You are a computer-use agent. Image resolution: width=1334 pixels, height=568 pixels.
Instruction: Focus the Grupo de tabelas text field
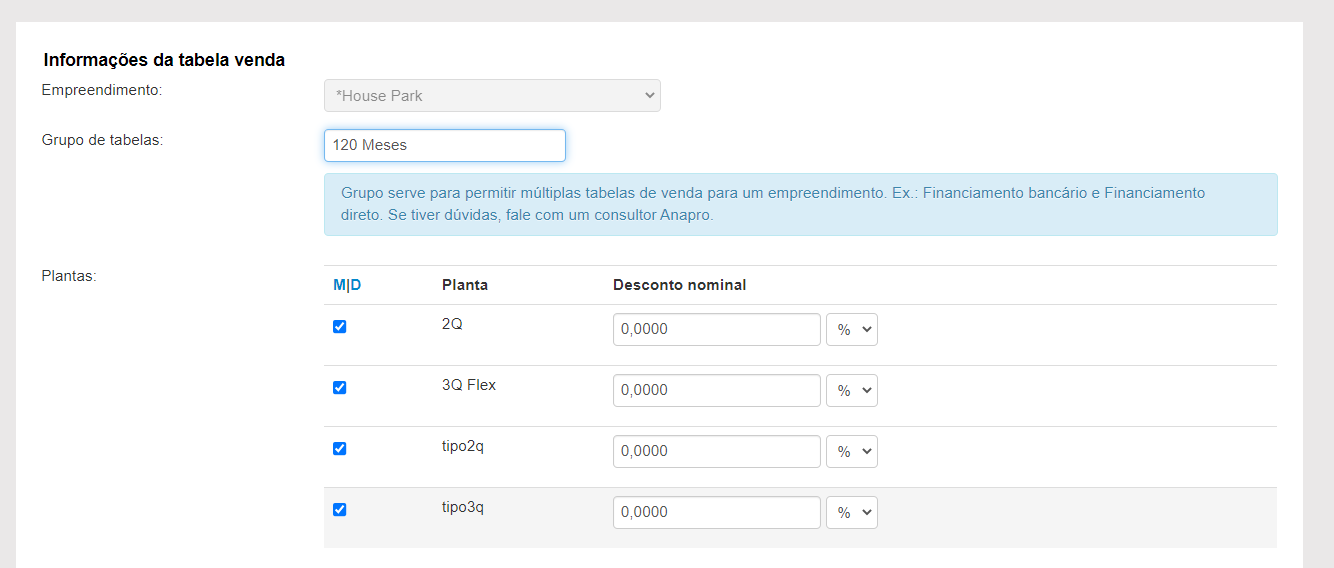445,145
